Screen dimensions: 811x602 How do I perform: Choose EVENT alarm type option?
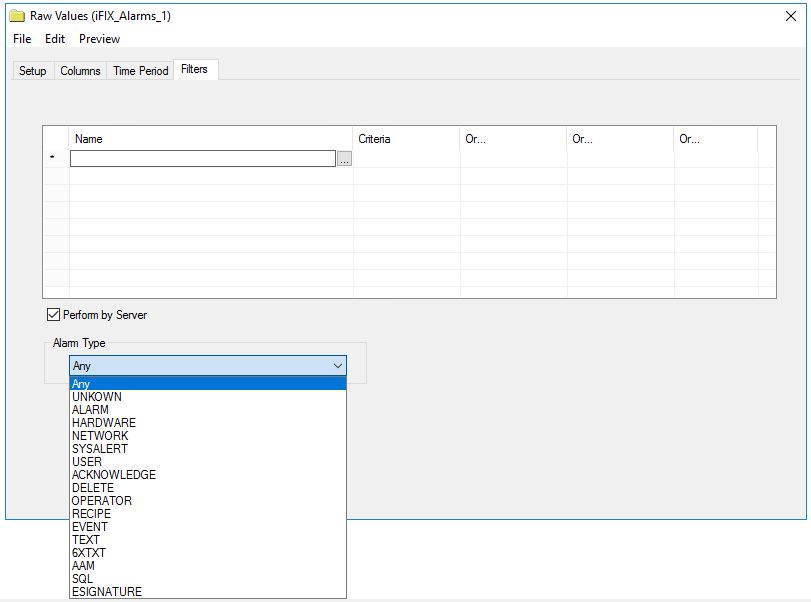coord(208,526)
